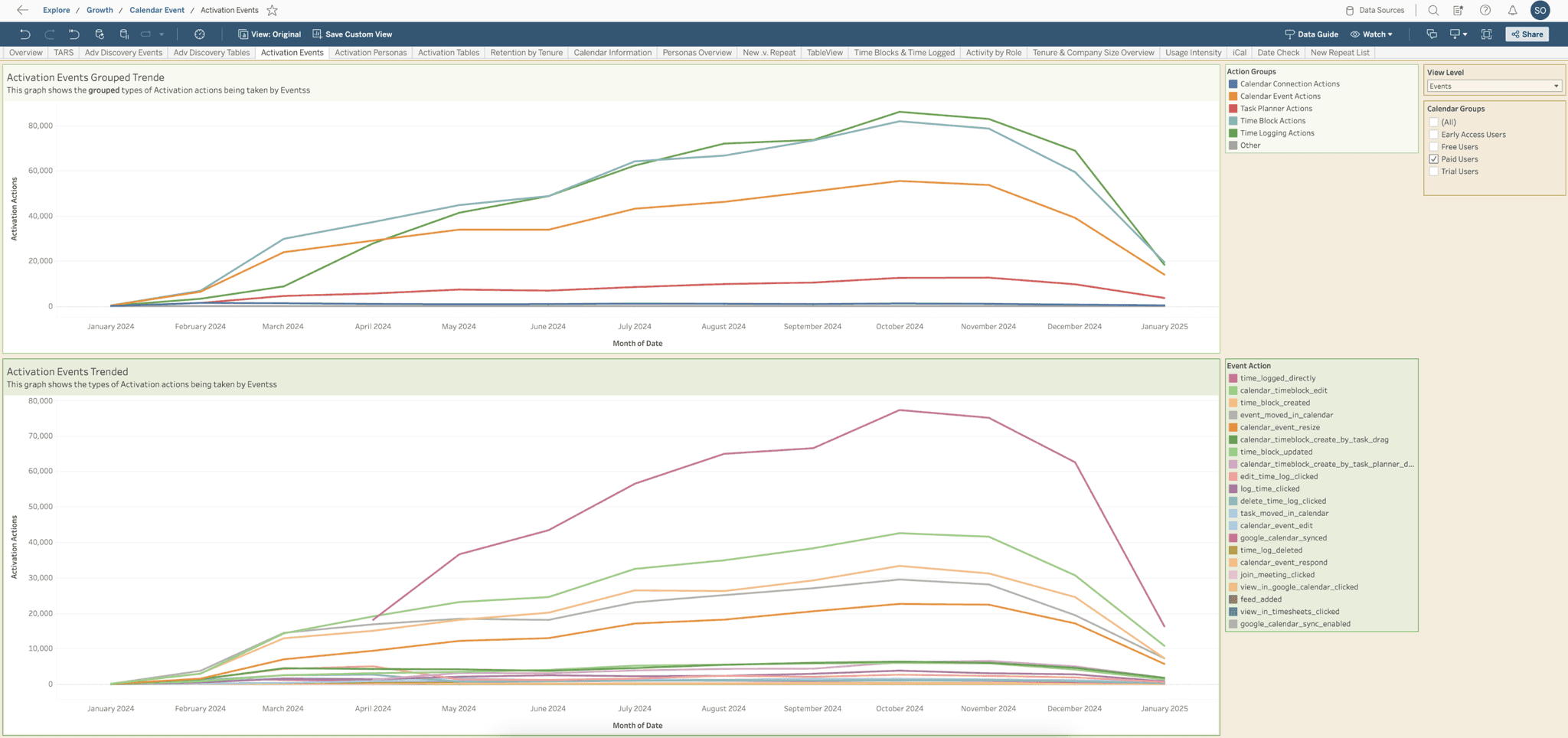Viewport: 1568px width, 738px height.
Task: Open the SO user profile avatar
Action: (x=1540, y=10)
